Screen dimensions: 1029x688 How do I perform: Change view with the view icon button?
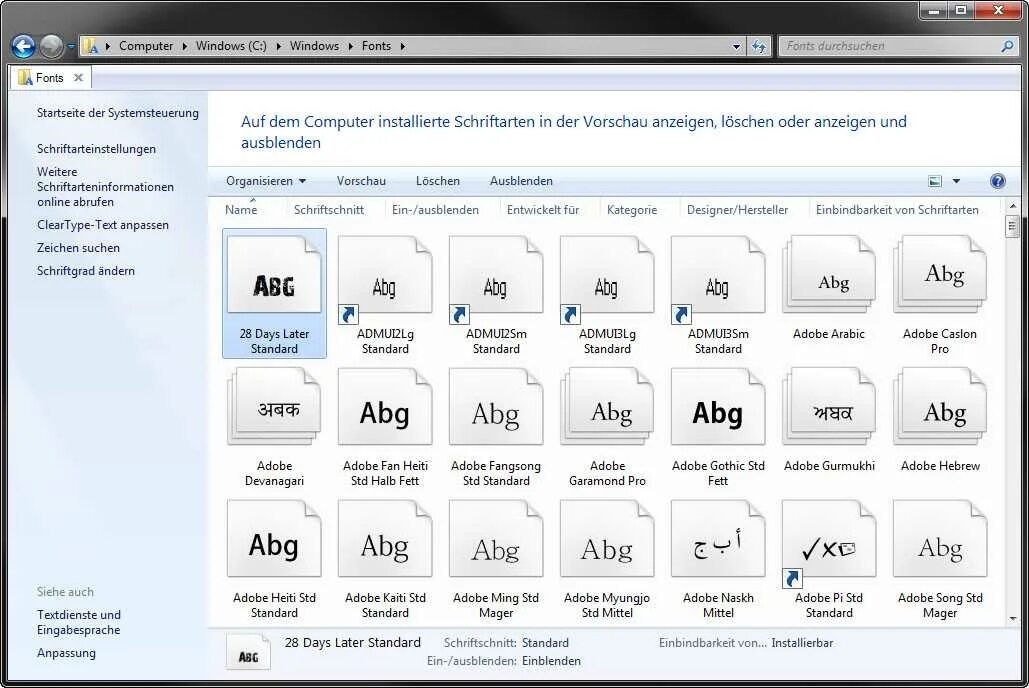[935, 181]
